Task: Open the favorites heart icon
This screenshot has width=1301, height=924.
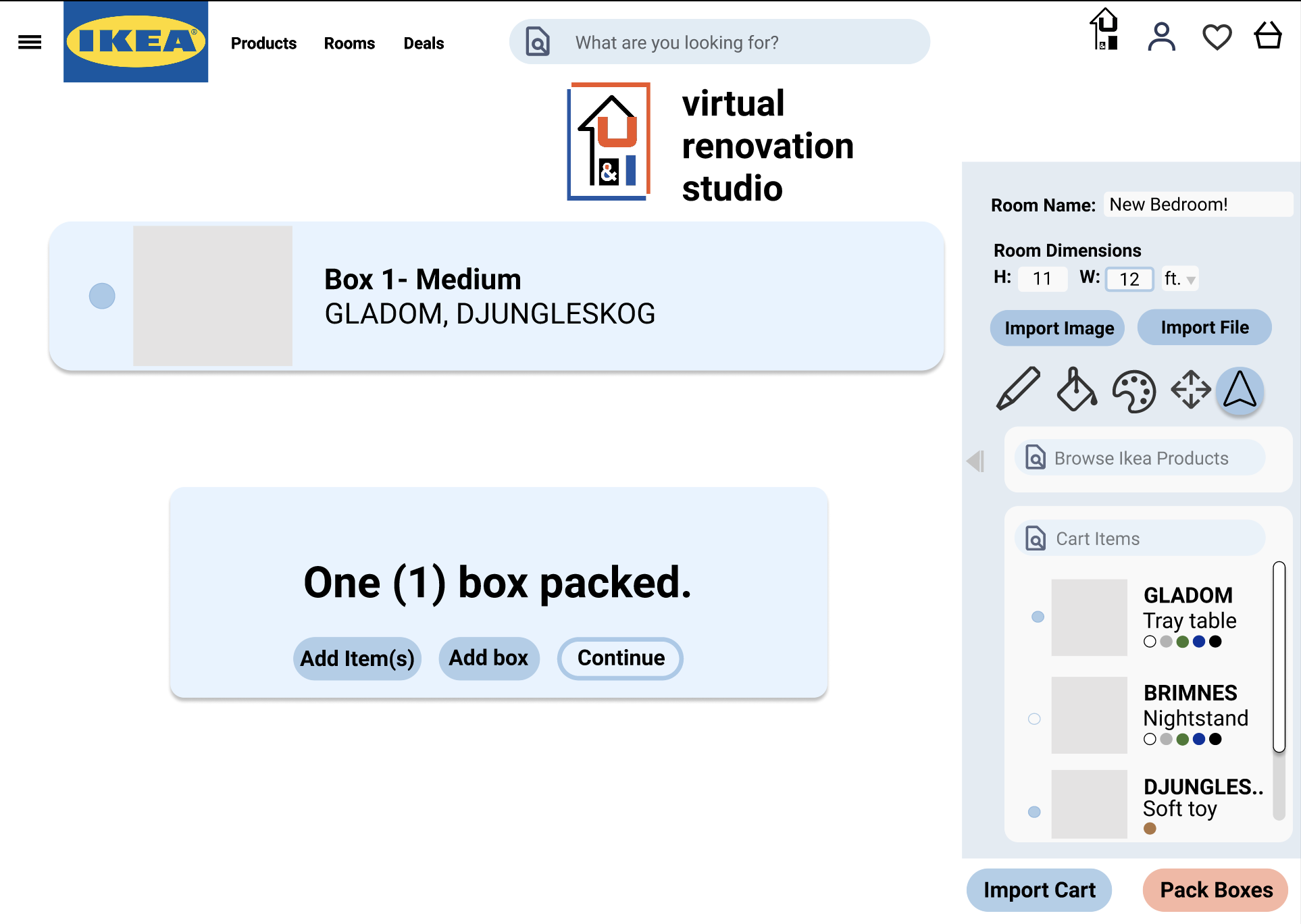Action: [x=1217, y=37]
